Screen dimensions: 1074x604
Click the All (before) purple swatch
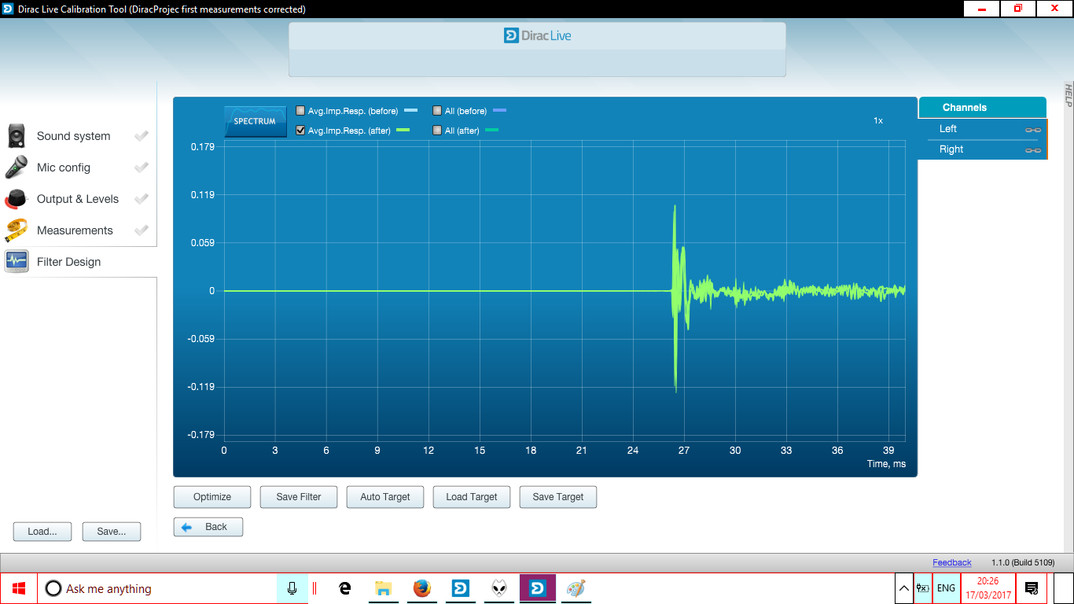tap(499, 110)
